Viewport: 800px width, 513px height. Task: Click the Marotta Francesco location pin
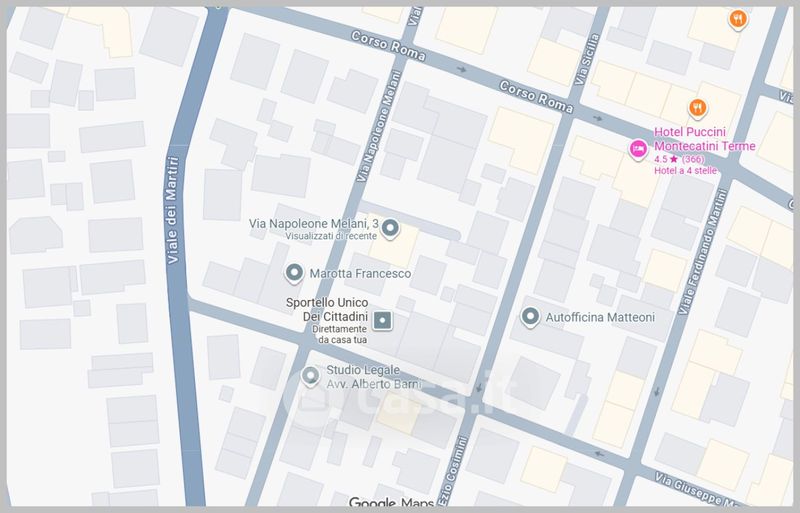[x=294, y=272]
